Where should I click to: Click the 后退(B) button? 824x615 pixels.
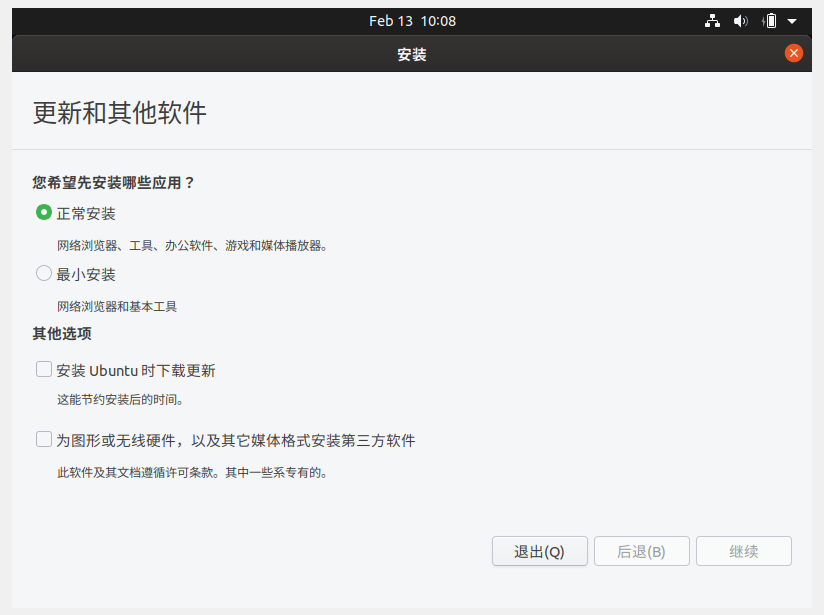click(642, 551)
